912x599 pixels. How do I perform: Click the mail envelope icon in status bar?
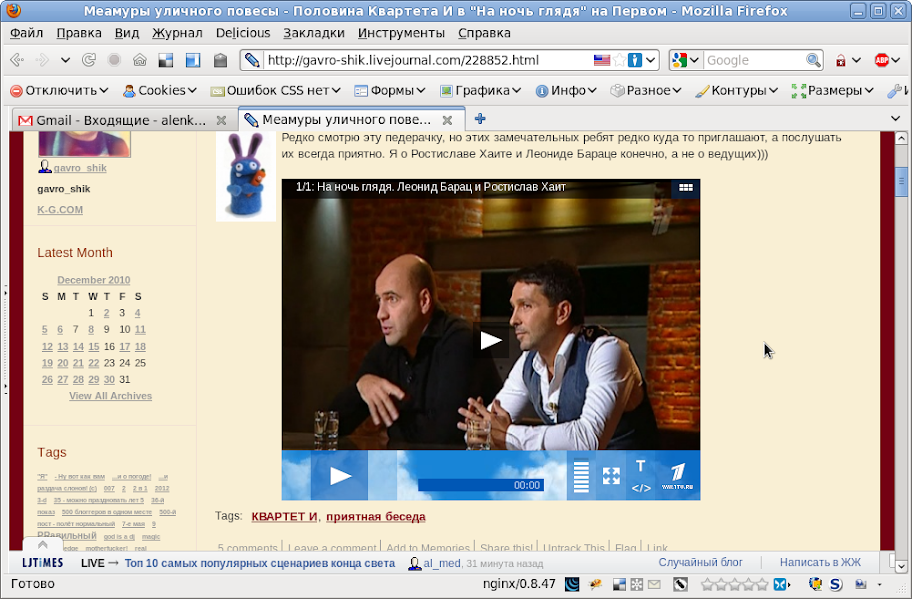[x=654, y=584]
